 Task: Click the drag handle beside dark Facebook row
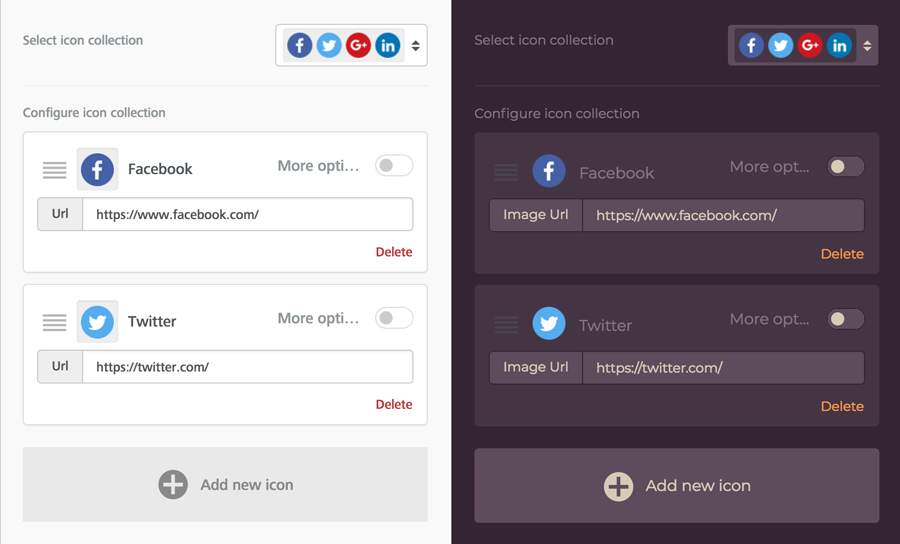coord(506,172)
